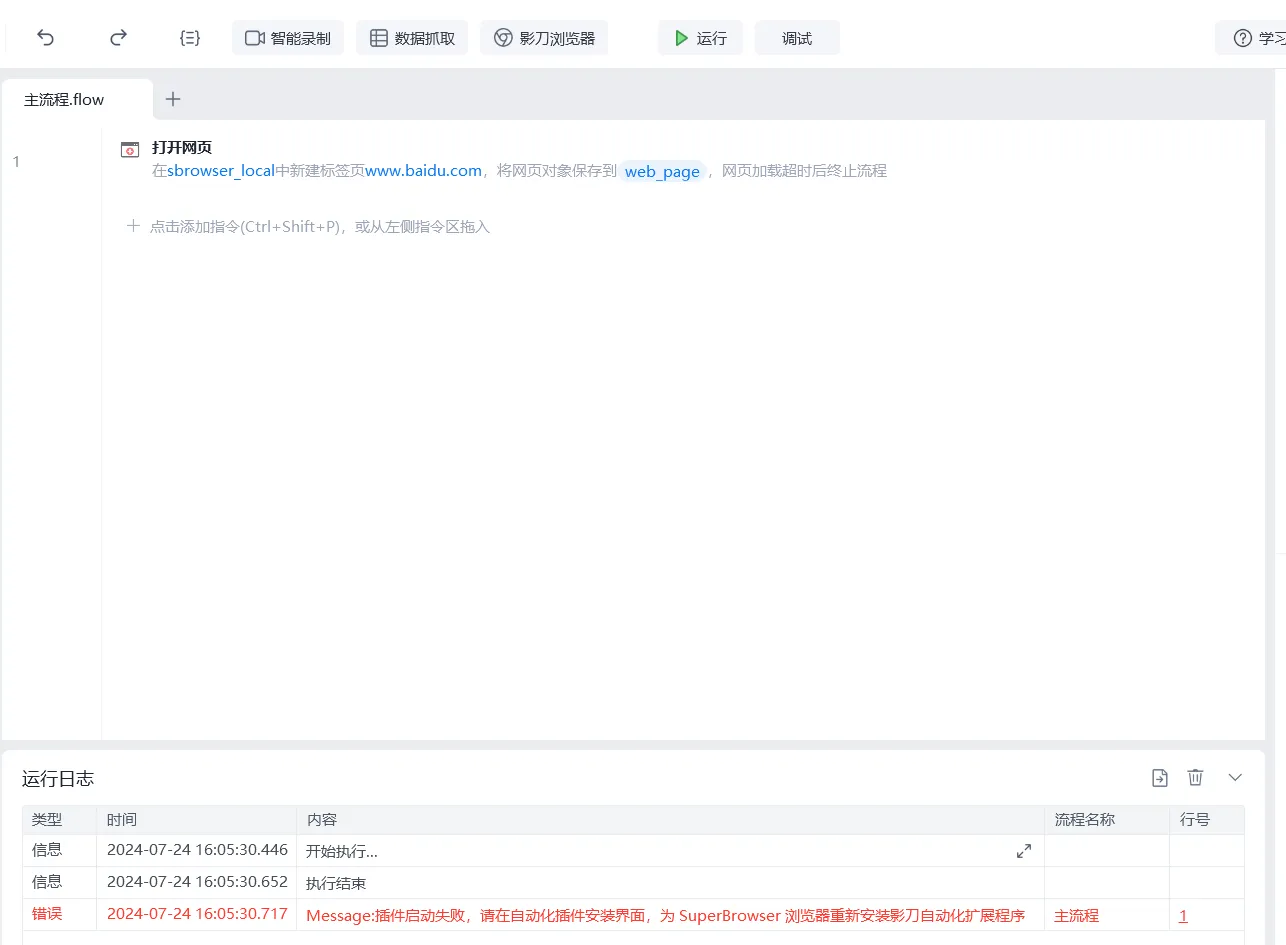Export the run log via export icon

(1160, 778)
